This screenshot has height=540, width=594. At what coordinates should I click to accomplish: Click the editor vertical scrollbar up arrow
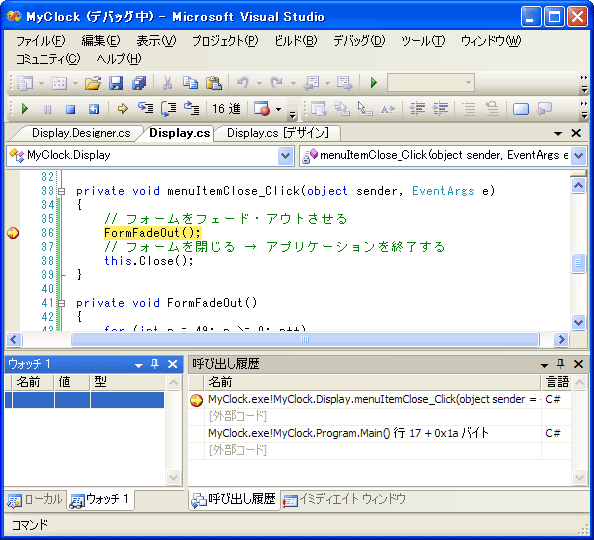(578, 186)
